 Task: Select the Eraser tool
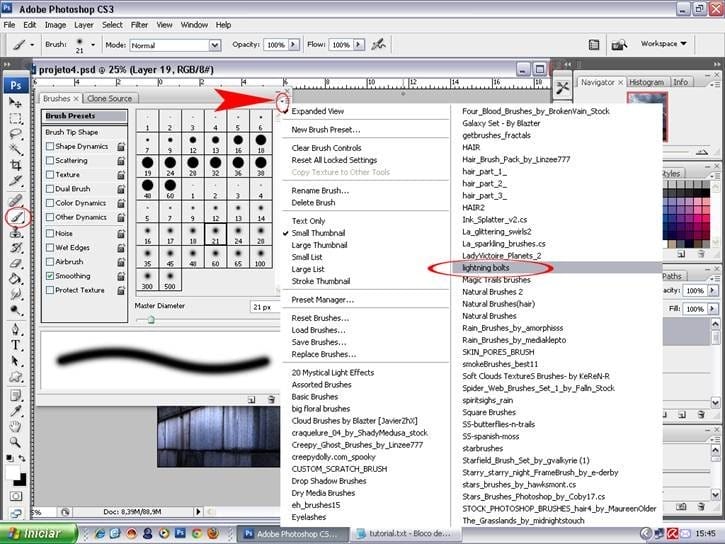click(15, 264)
